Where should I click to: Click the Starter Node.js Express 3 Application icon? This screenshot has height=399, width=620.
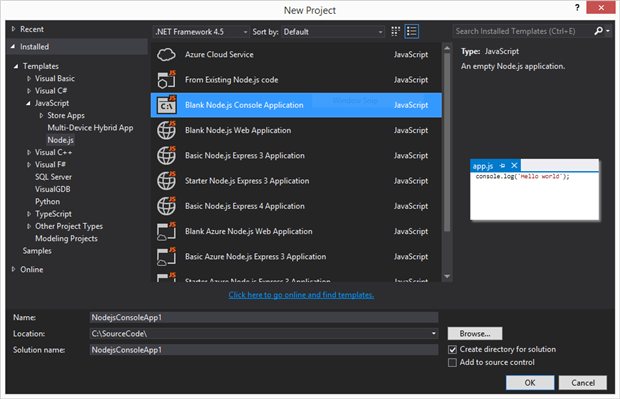pos(166,181)
